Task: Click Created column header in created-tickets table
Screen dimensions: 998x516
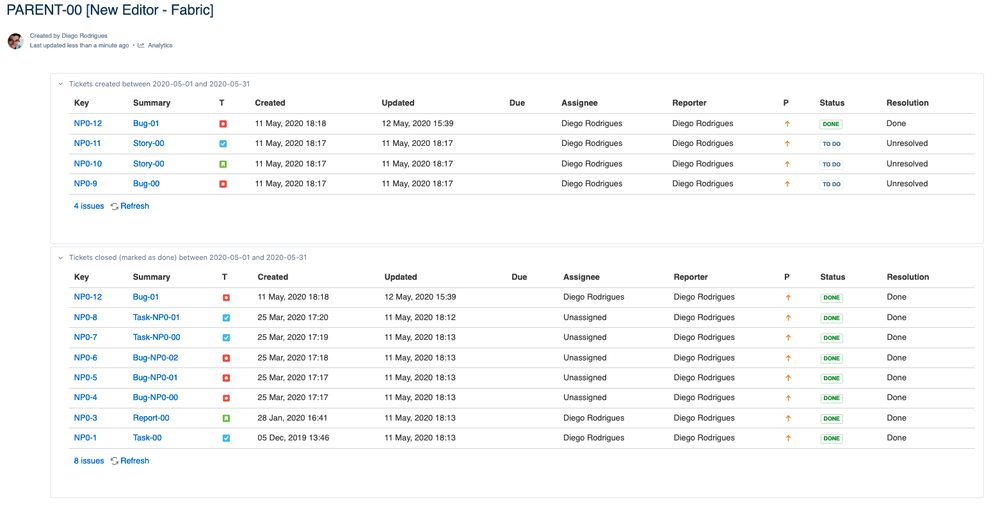Action: [x=270, y=103]
